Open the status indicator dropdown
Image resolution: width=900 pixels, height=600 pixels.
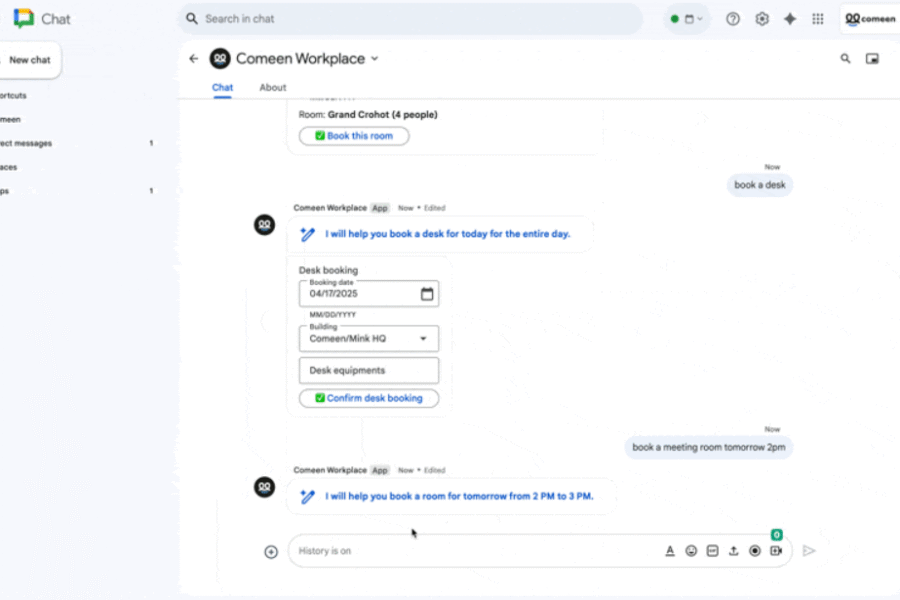686,19
